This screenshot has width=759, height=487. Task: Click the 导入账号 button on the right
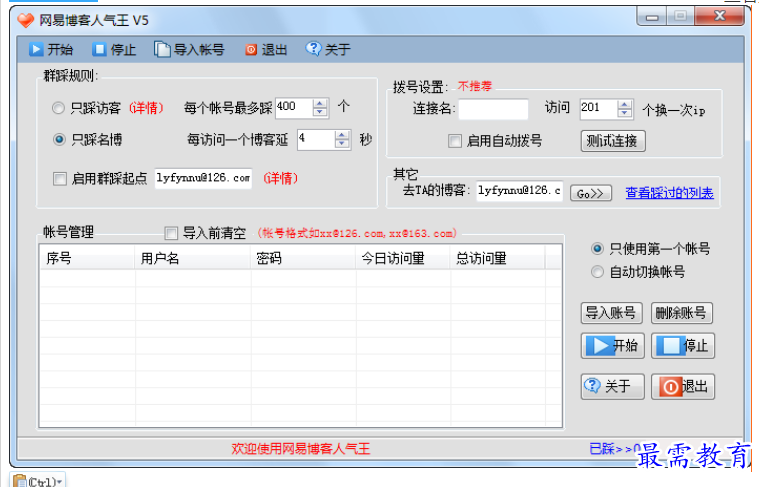pyautogui.click(x=611, y=313)
